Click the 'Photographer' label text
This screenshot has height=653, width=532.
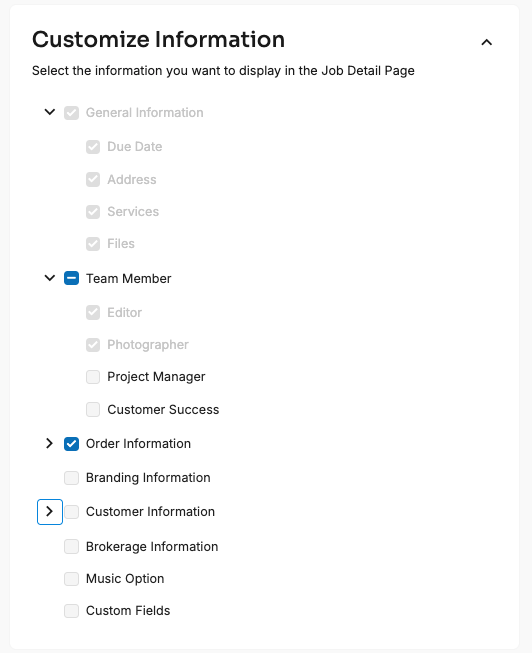[148, 344]
